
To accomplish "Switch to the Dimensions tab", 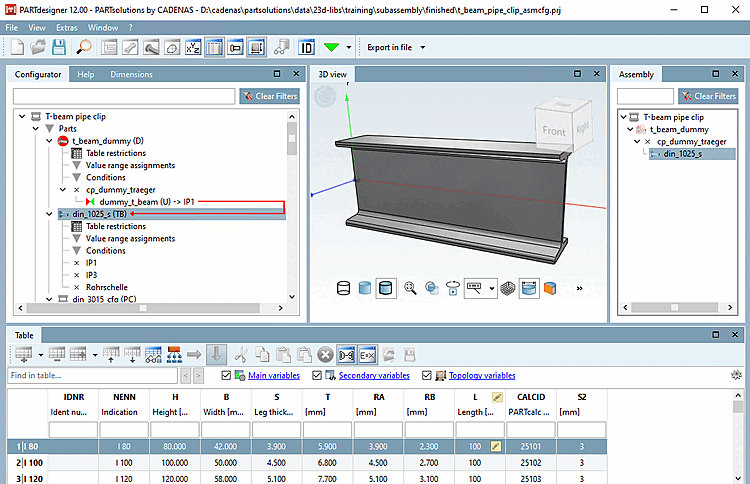I will pyautogui.click(x=131, y=74).
